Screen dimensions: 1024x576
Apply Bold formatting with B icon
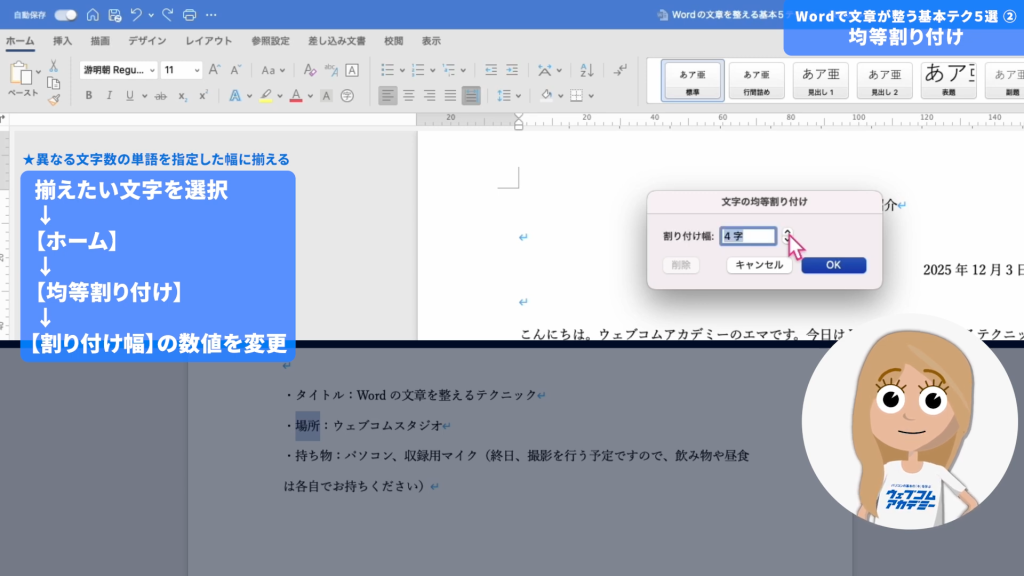coord(88,96)
